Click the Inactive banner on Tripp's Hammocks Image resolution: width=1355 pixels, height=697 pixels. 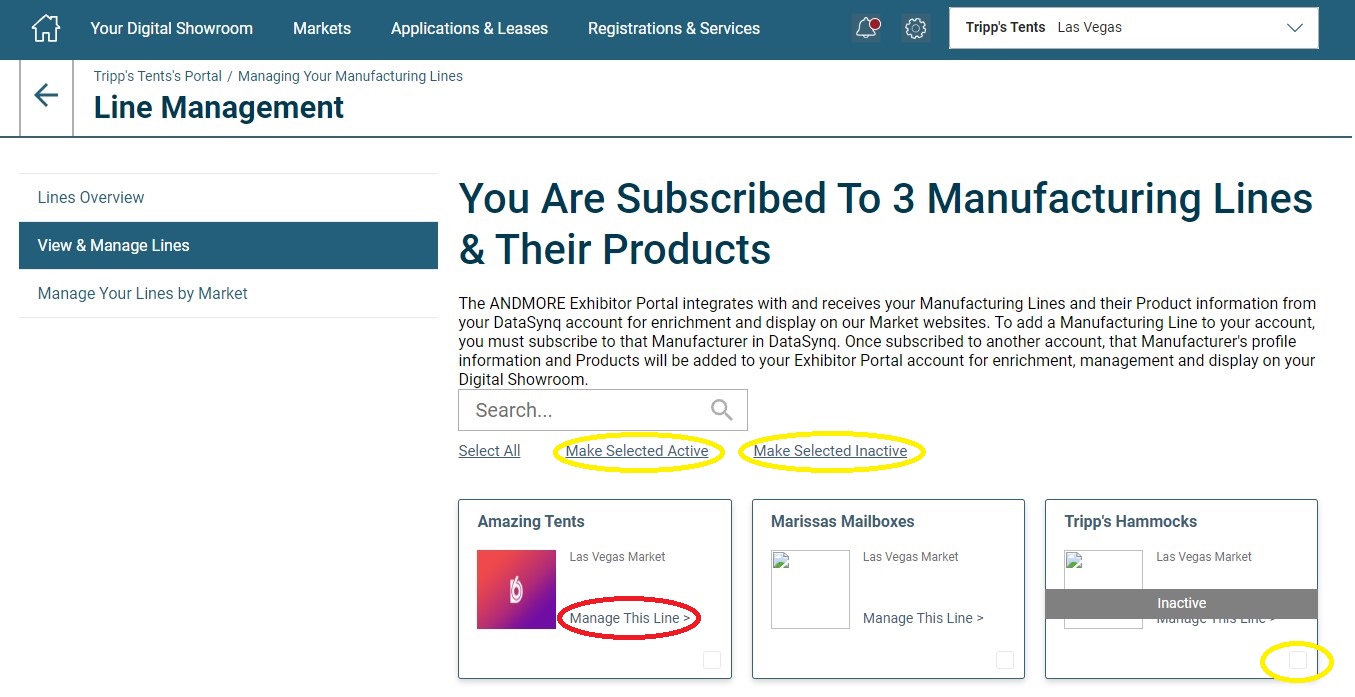(1181, 603)
